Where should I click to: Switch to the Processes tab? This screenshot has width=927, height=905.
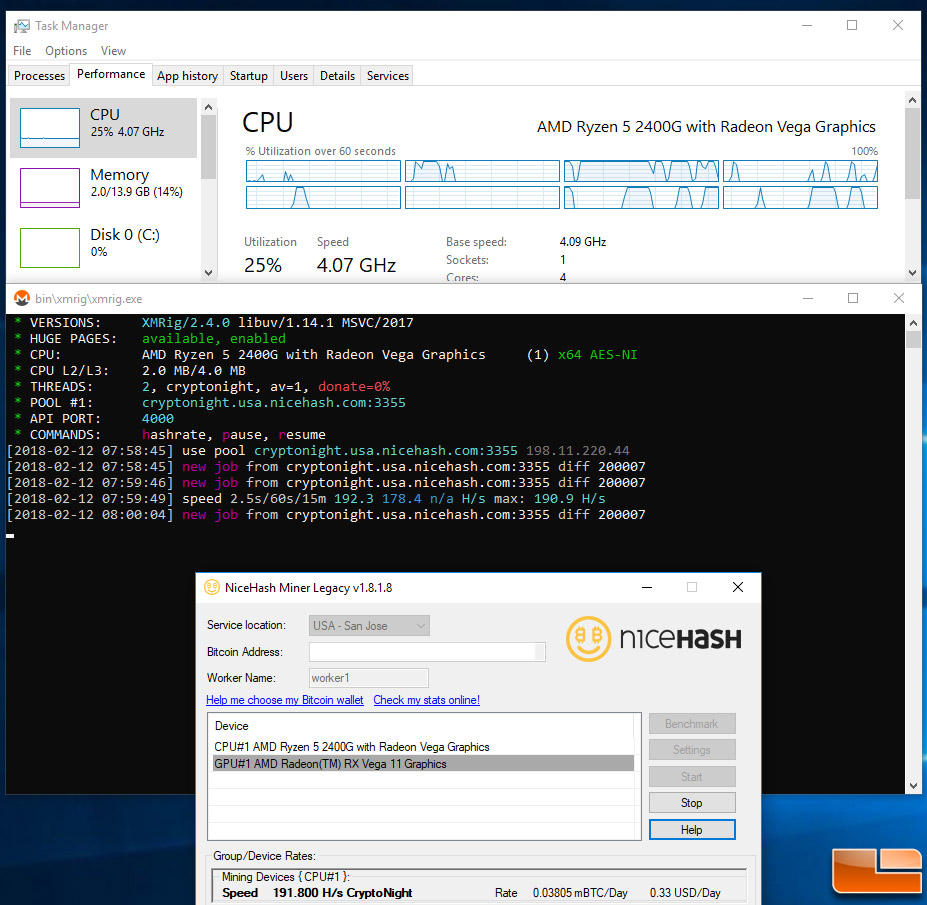coord(39,76)
